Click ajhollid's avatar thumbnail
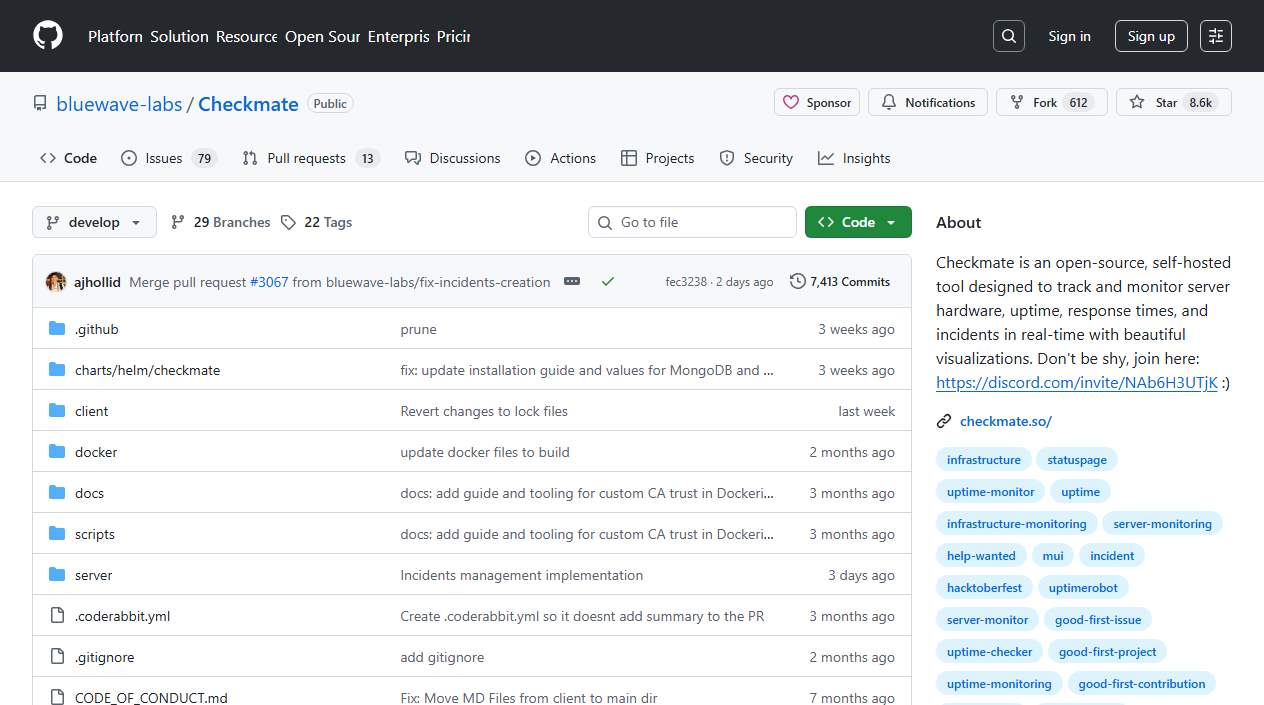The image size is (1264, 705). [56, 282]
